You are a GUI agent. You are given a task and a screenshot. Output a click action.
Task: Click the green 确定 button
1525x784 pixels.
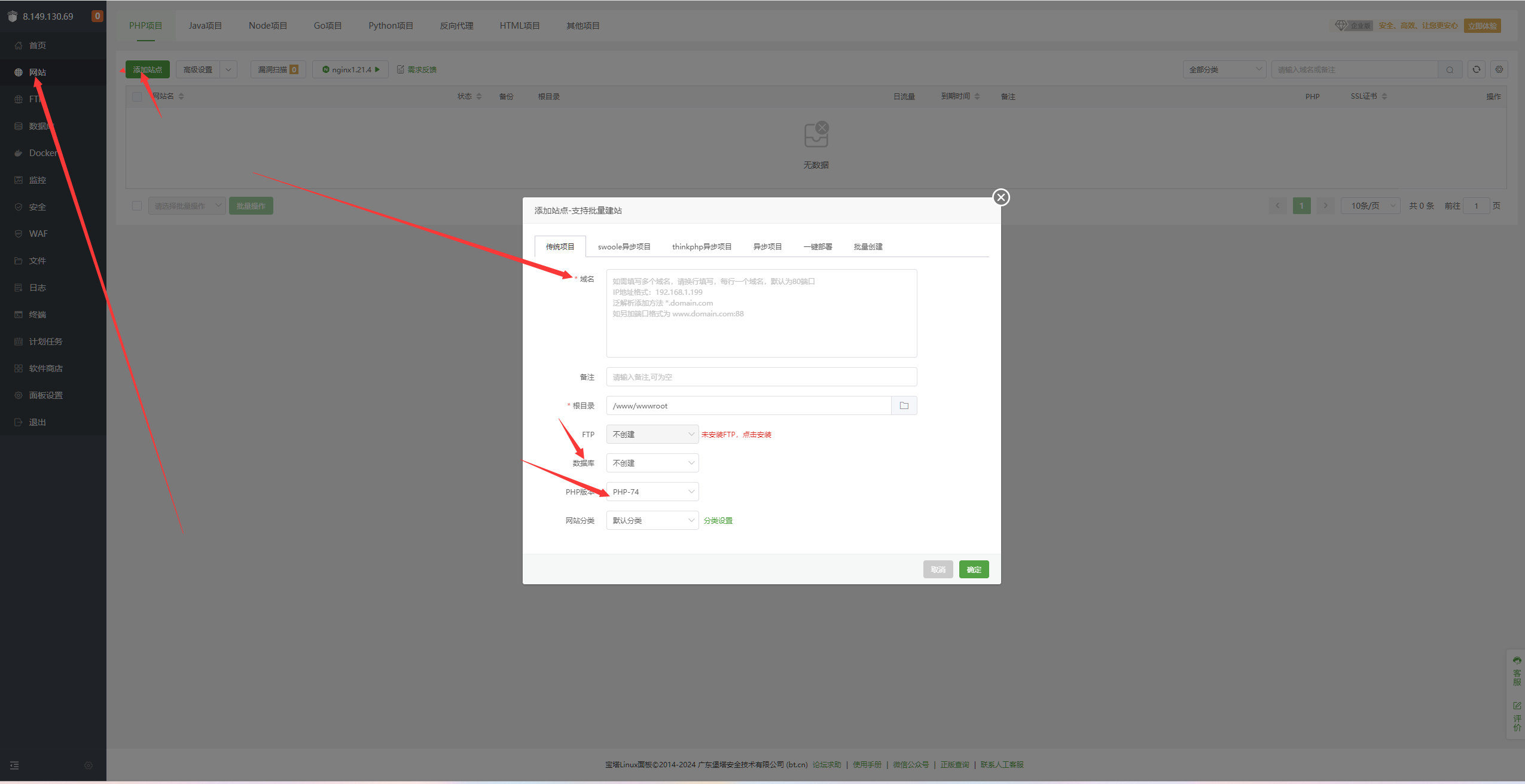click(x=974, y=569)
